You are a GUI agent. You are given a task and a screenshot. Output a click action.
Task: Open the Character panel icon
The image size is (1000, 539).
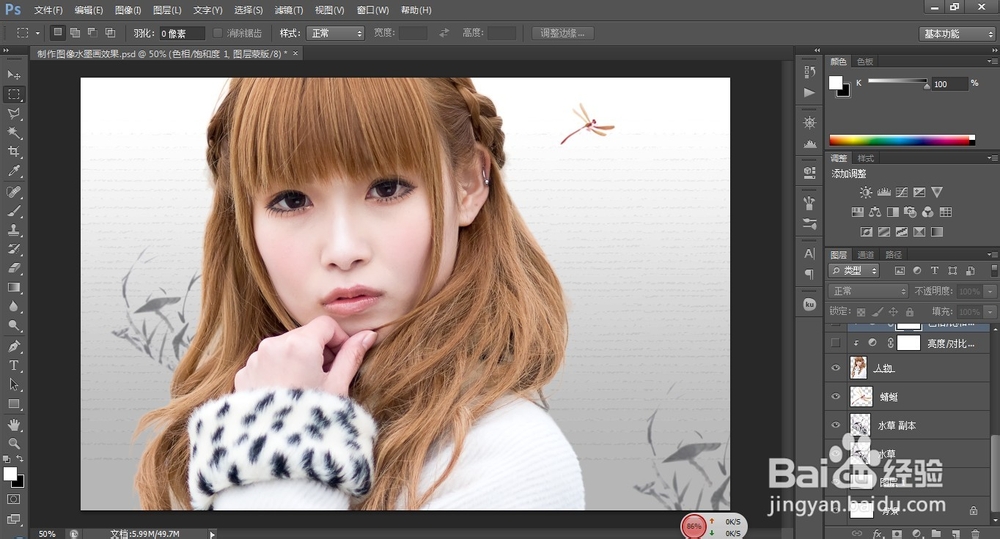pyautogui.click(x=809, y=253)
